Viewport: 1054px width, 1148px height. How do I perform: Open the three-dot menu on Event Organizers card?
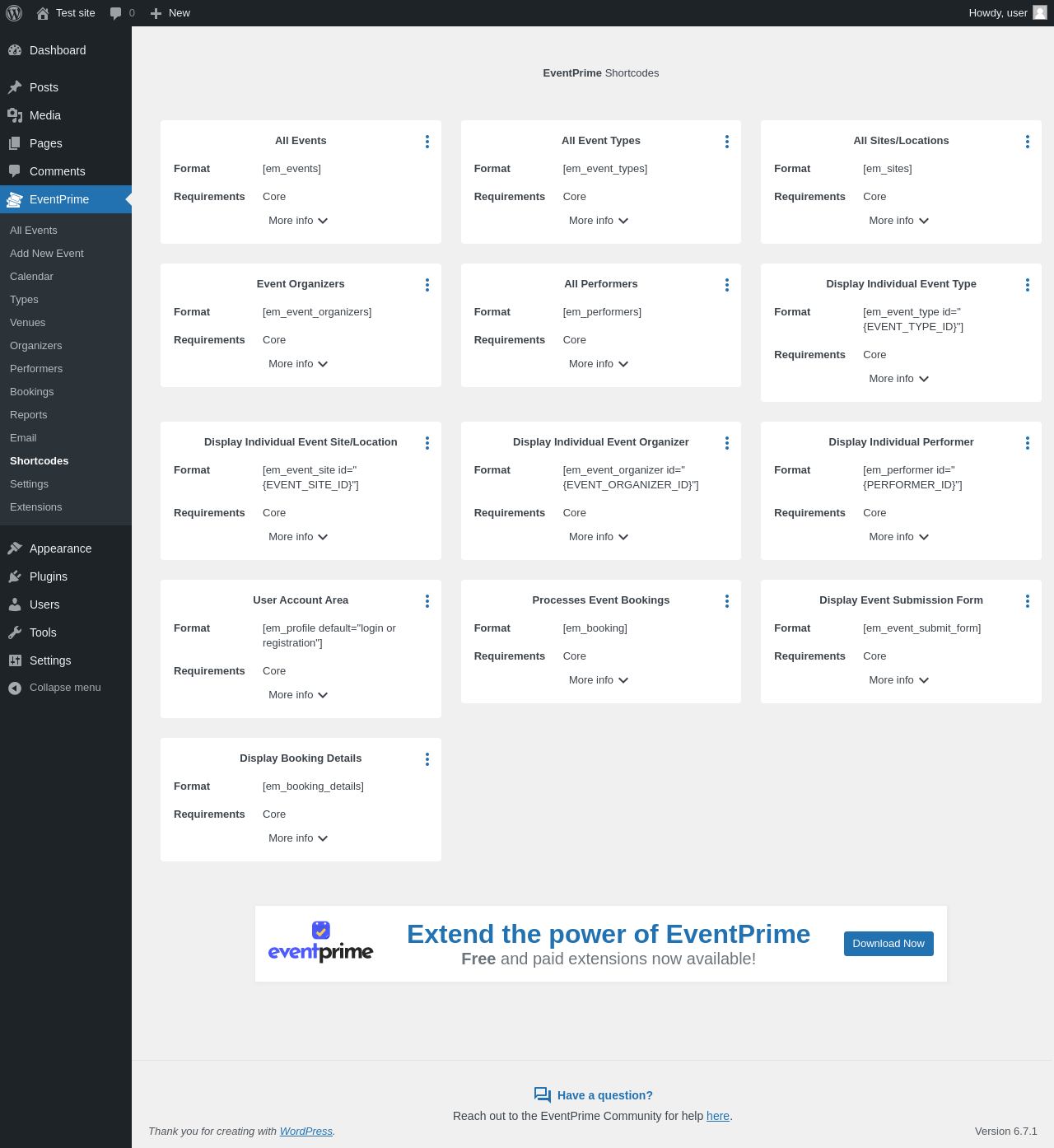click(x=427, y=285)
